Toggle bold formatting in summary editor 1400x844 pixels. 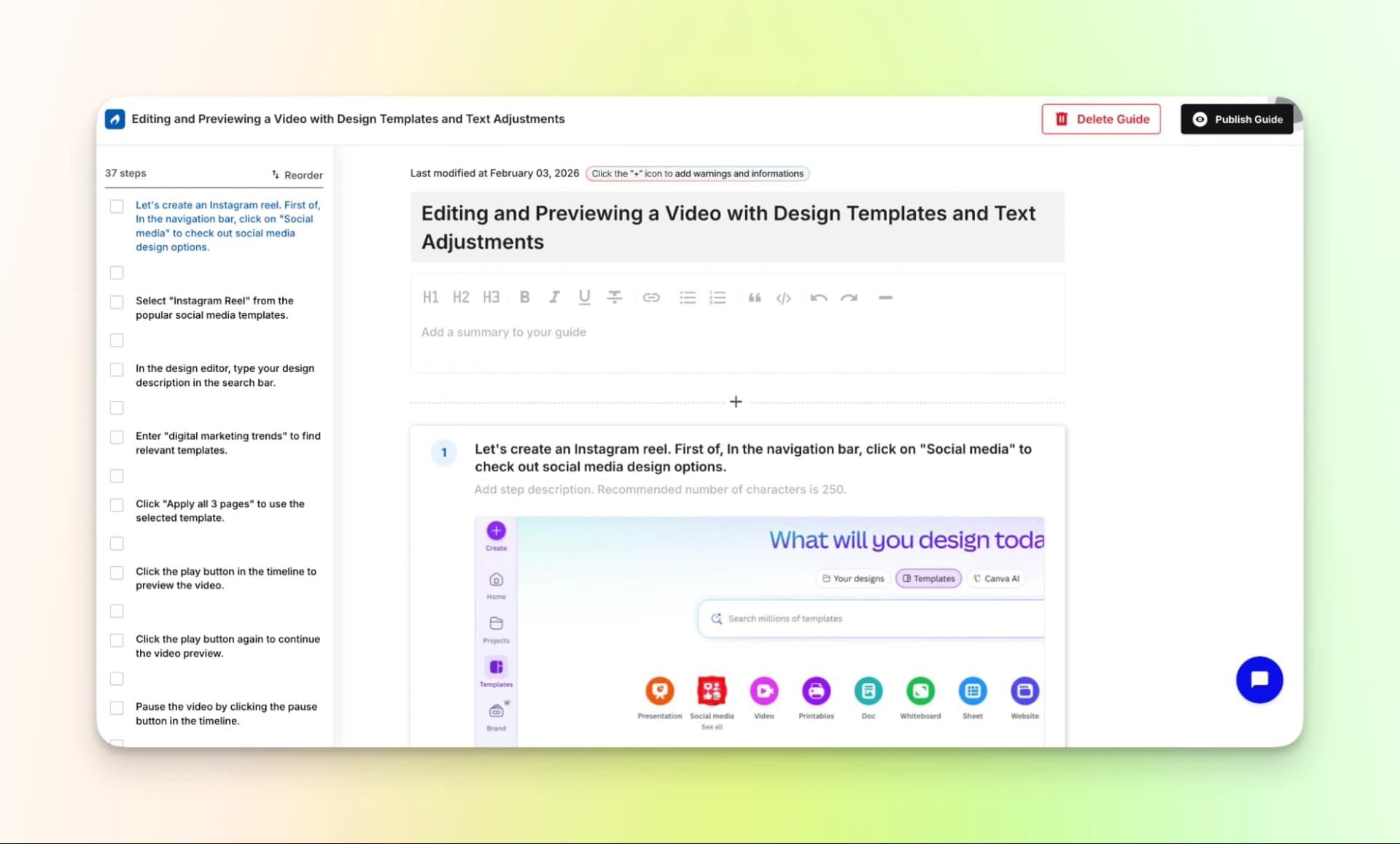click(x=524, y=297)
